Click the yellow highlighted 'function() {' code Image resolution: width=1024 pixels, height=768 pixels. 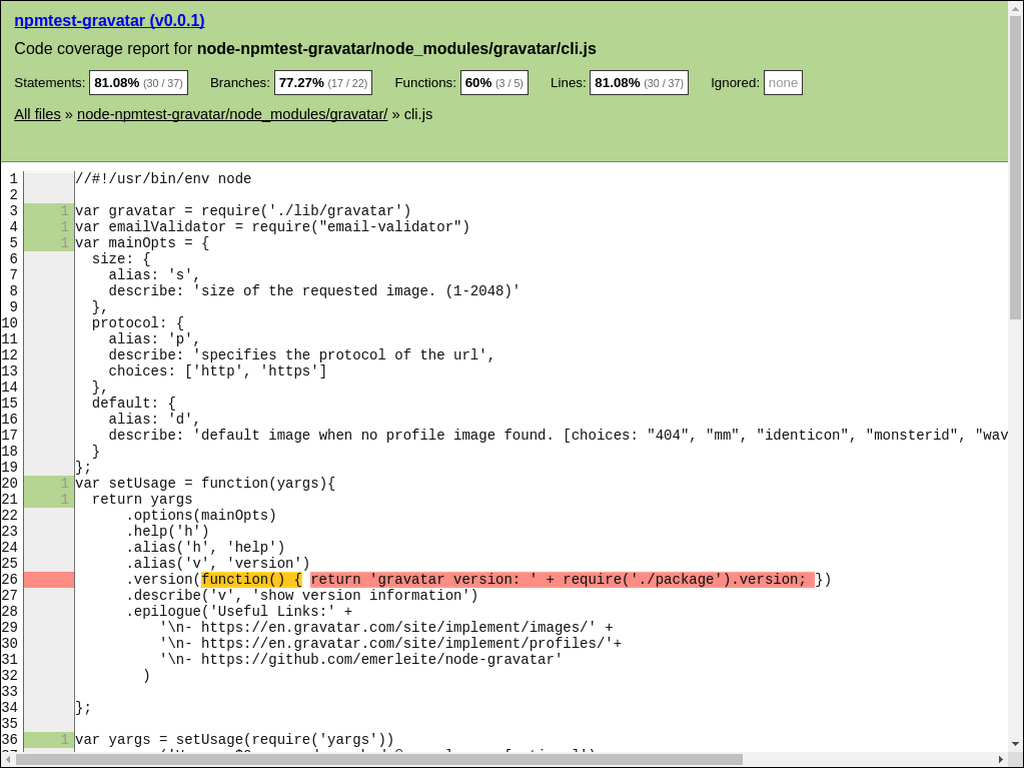pos(252,580)
